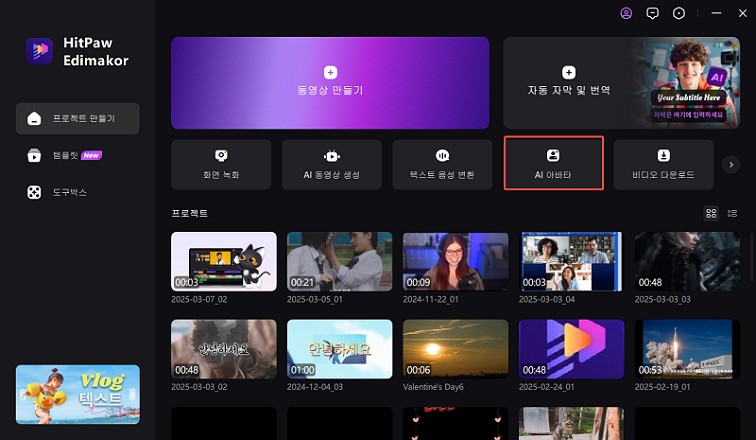This screenshot has height=440, width=756.
Task: Expand more tools with right arrow chevron
Action: click(x=731, y=164)
